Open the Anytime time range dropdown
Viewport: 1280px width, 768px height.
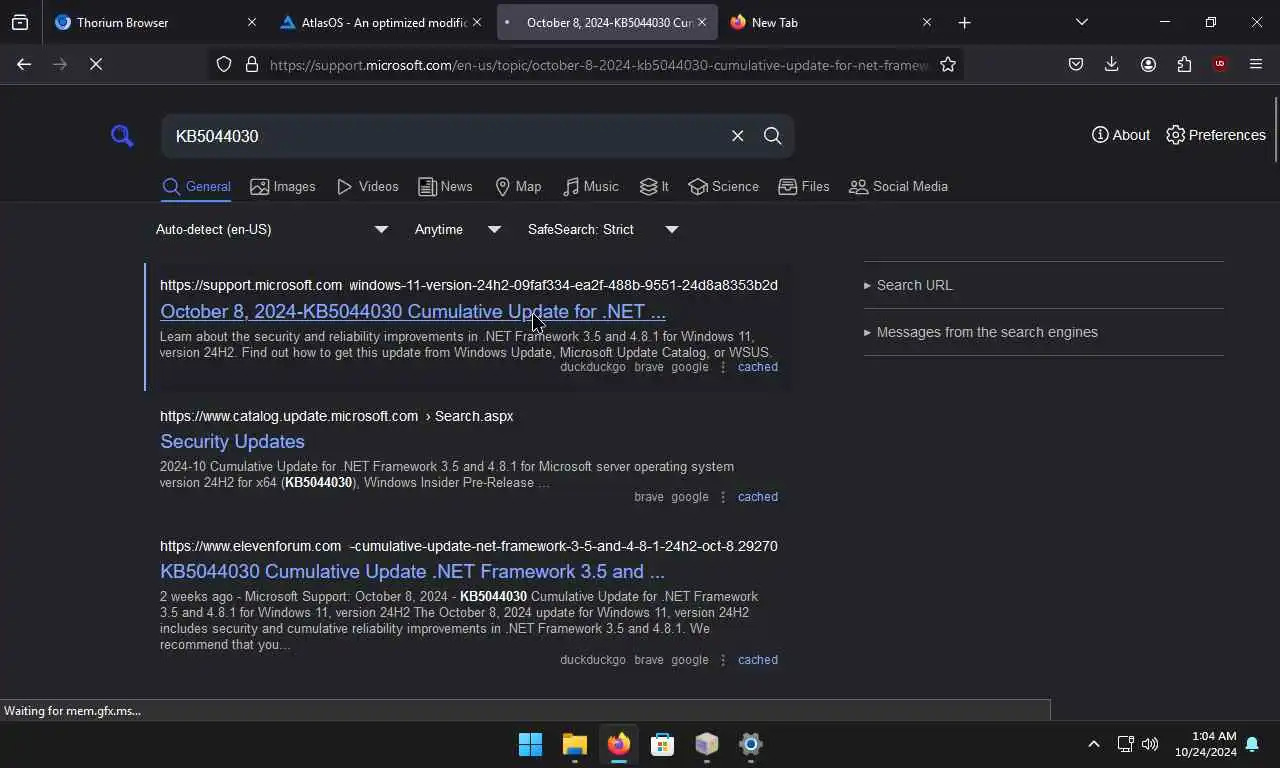pos(458,229)
